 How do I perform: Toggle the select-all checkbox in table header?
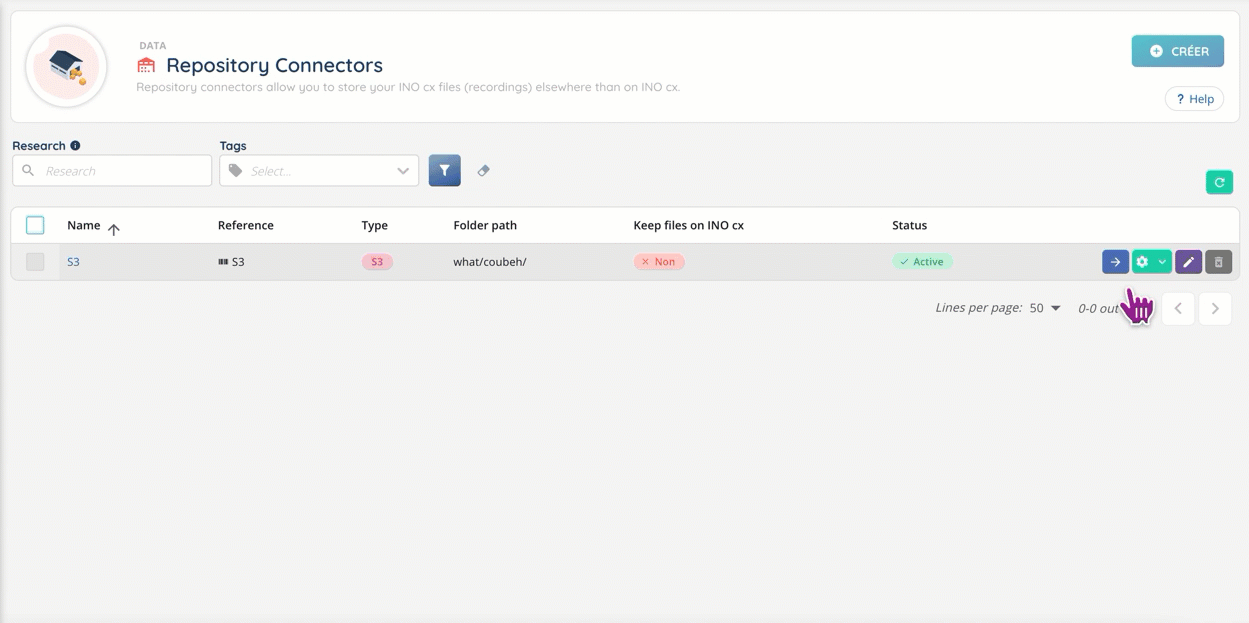pyautogui.click(x=35, y=225)
